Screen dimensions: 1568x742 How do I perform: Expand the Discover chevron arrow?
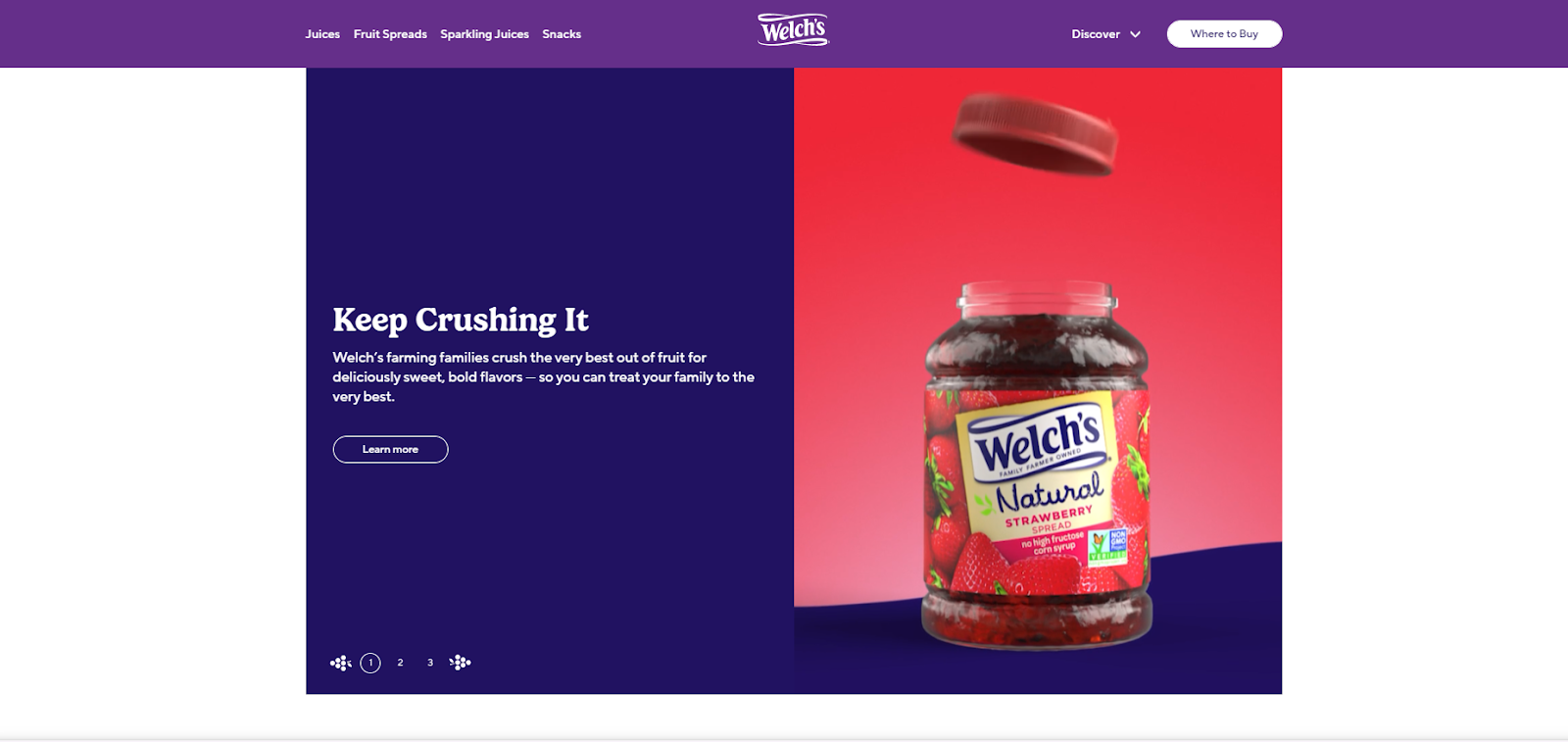pyautogui.click(x=1135, y=34)
